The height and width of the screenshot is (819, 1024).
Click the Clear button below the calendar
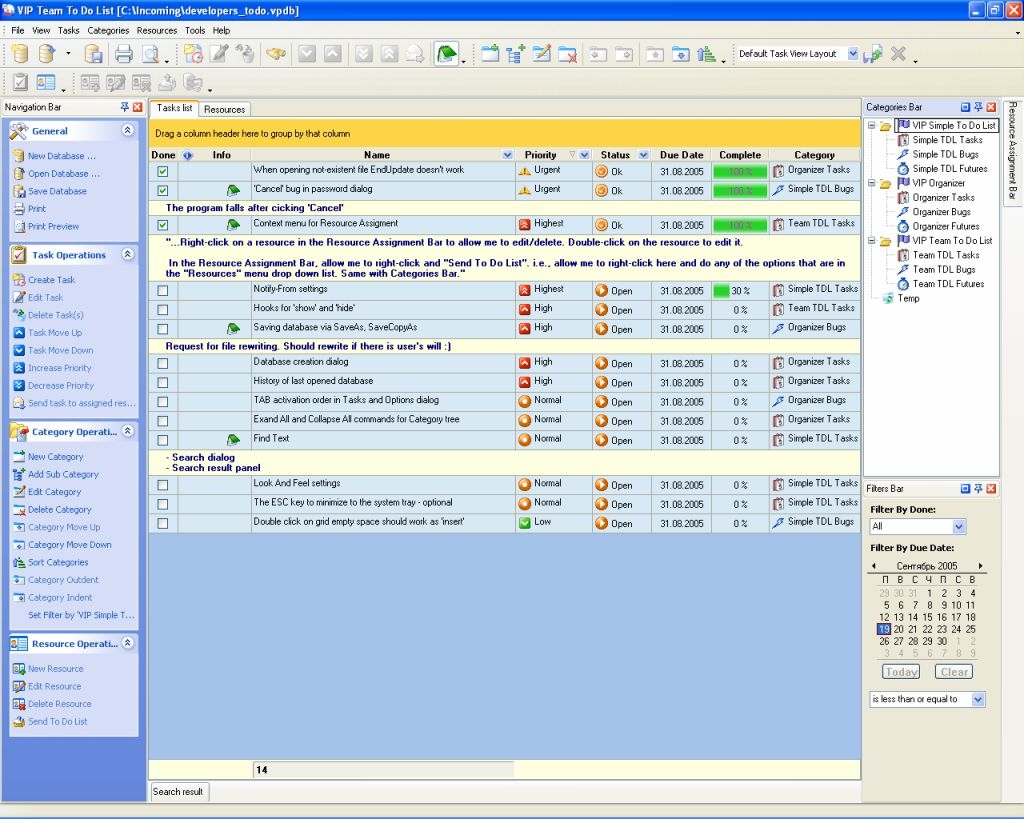tap(953, 671)
